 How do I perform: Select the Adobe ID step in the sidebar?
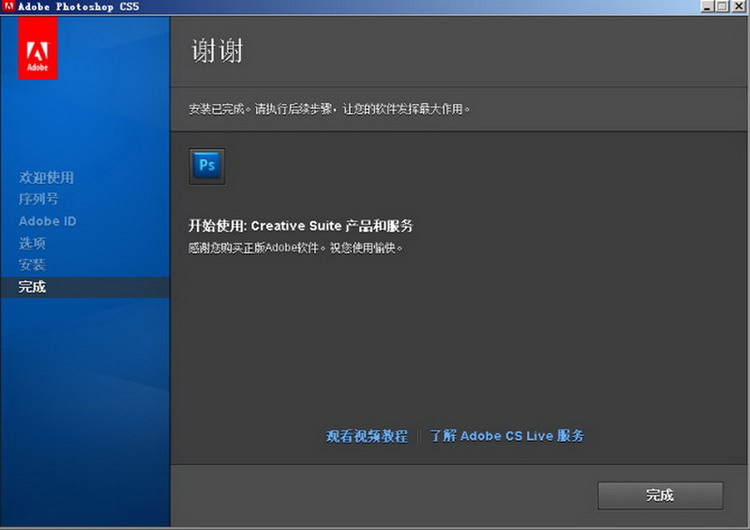tap(47, 221)
